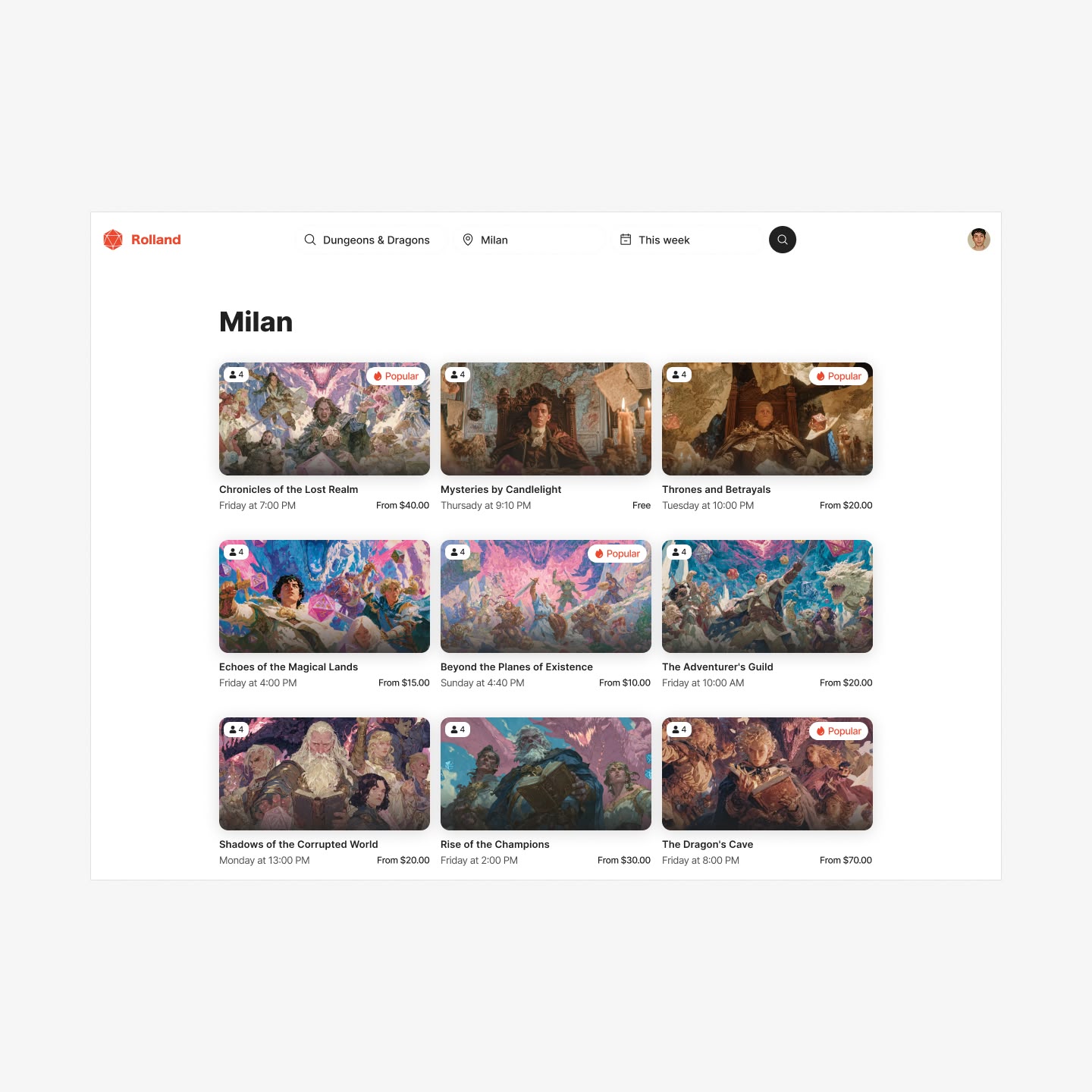
Task: Click the From $30.00 price
Action: (624, 861)
